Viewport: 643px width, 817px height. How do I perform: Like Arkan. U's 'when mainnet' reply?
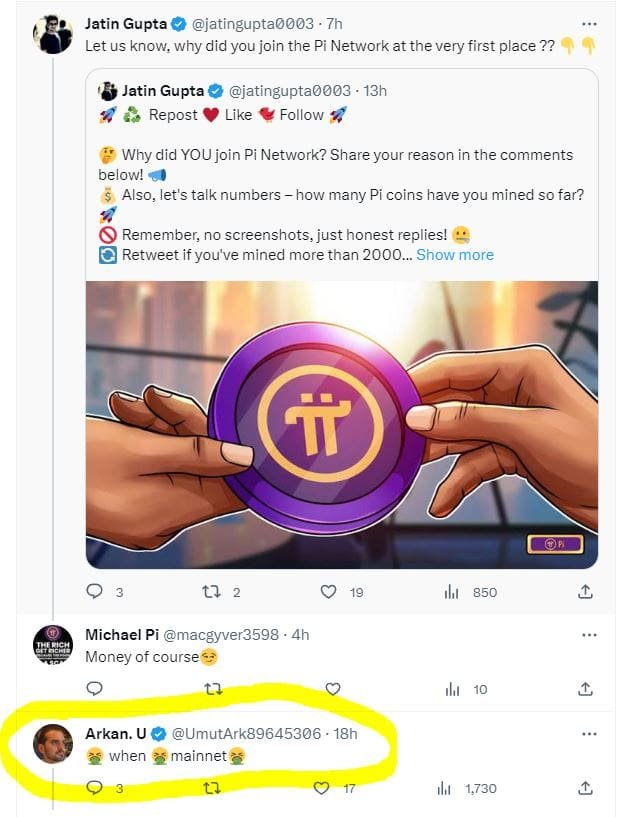click(x=320, y=789)
